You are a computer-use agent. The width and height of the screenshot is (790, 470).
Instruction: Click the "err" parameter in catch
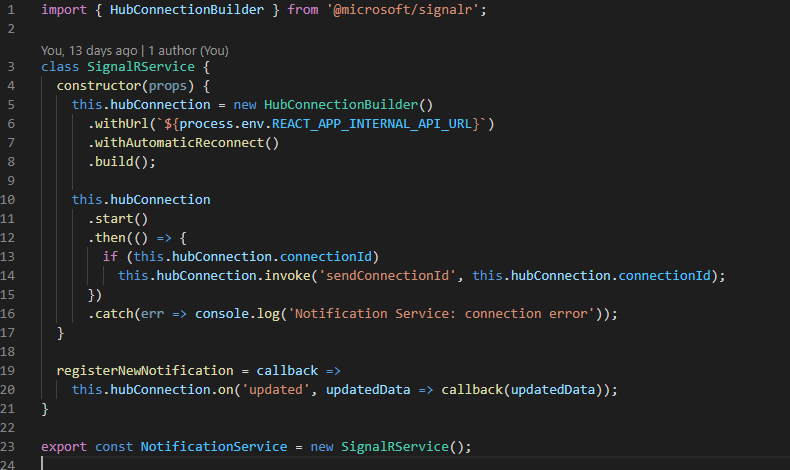[x=152, y=314]
